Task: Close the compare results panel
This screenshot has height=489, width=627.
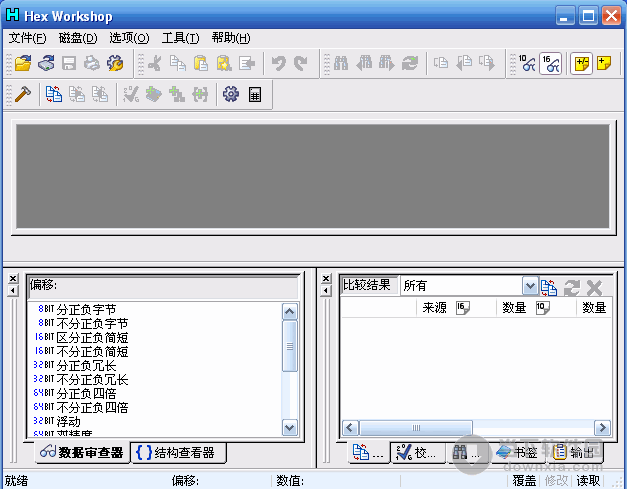Action: [x=326, y=278]
